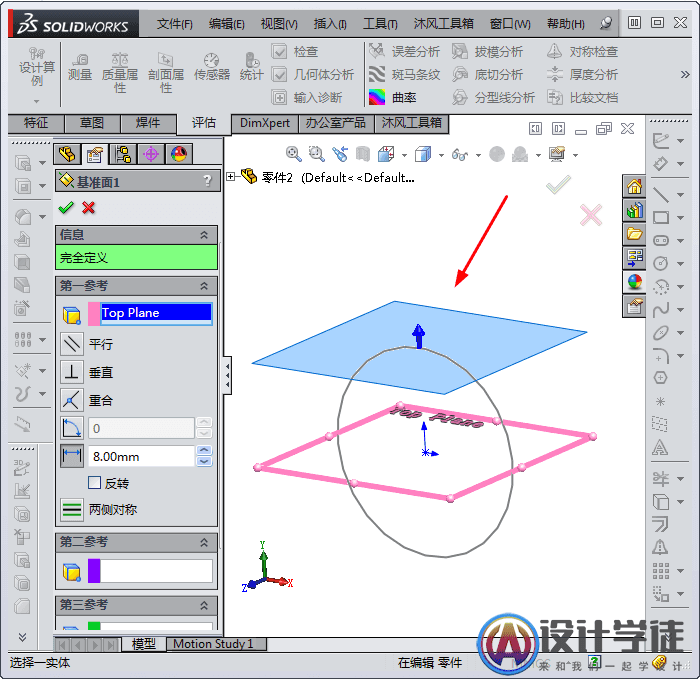This screenshot has height=679, width=700.
Task: Click previous view icon
Action: tap(340, 154)
